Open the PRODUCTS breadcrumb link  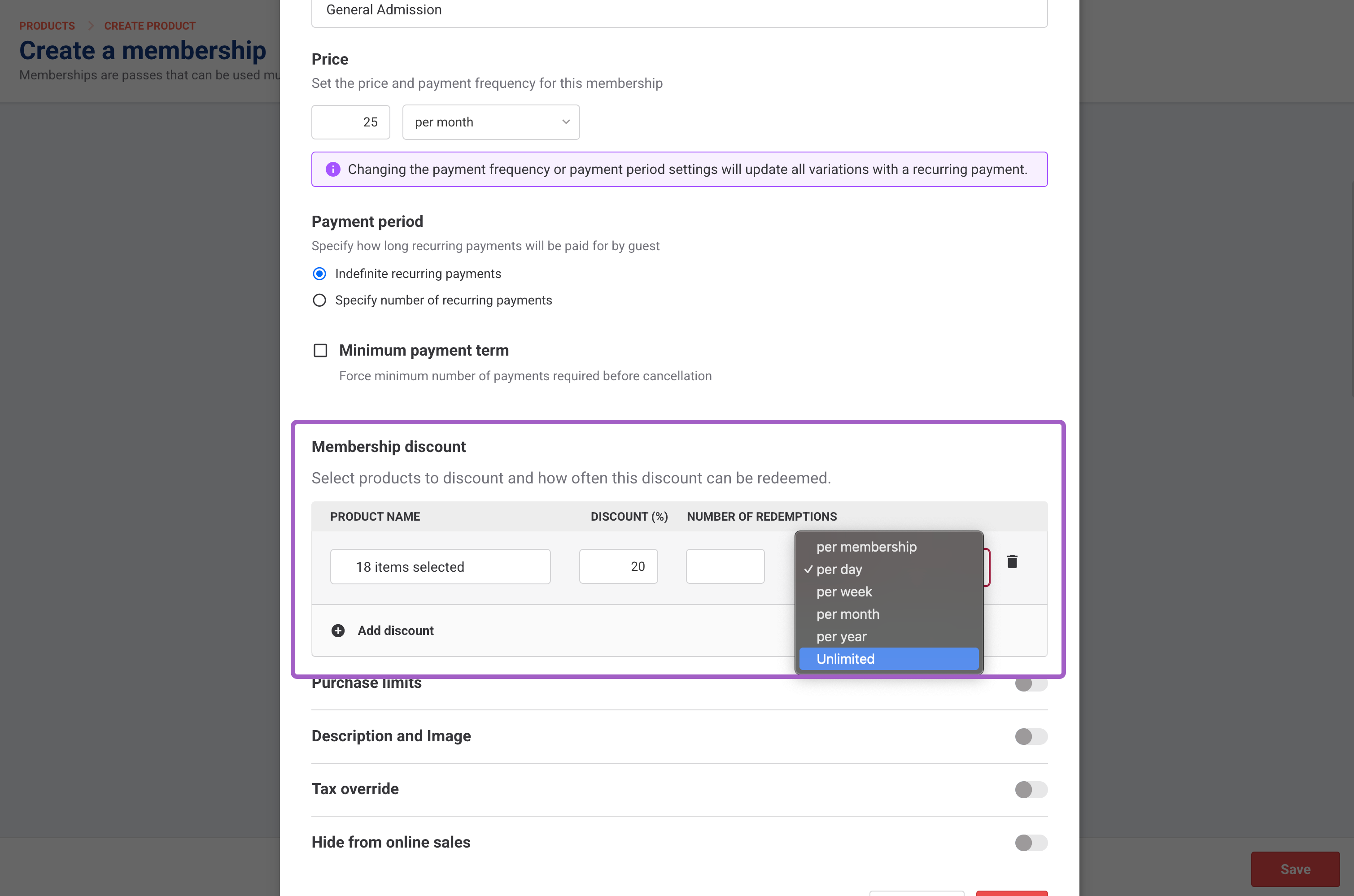pos(47,26)
